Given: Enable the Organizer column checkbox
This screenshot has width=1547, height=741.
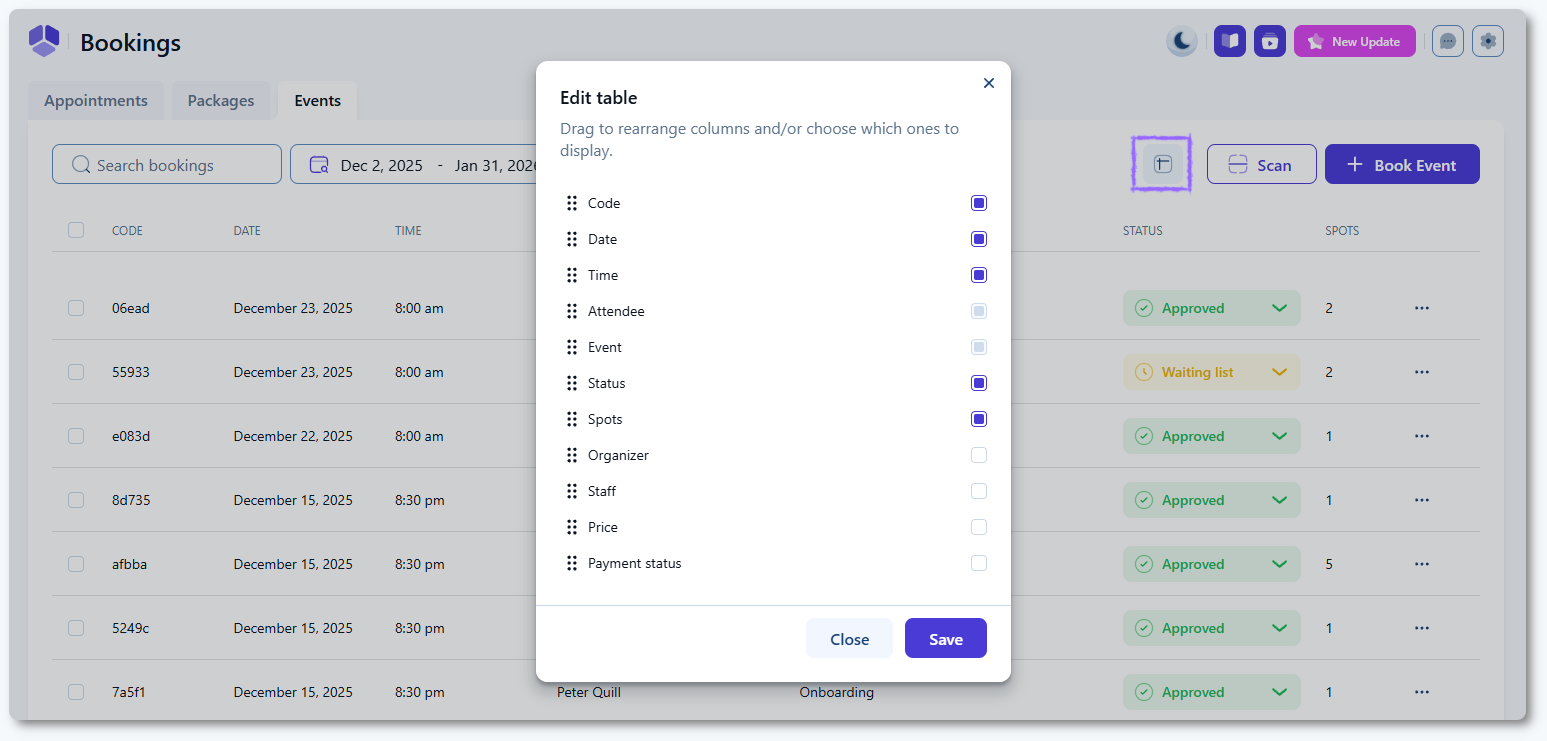Looking at the screenshot, I should point(979,455).
